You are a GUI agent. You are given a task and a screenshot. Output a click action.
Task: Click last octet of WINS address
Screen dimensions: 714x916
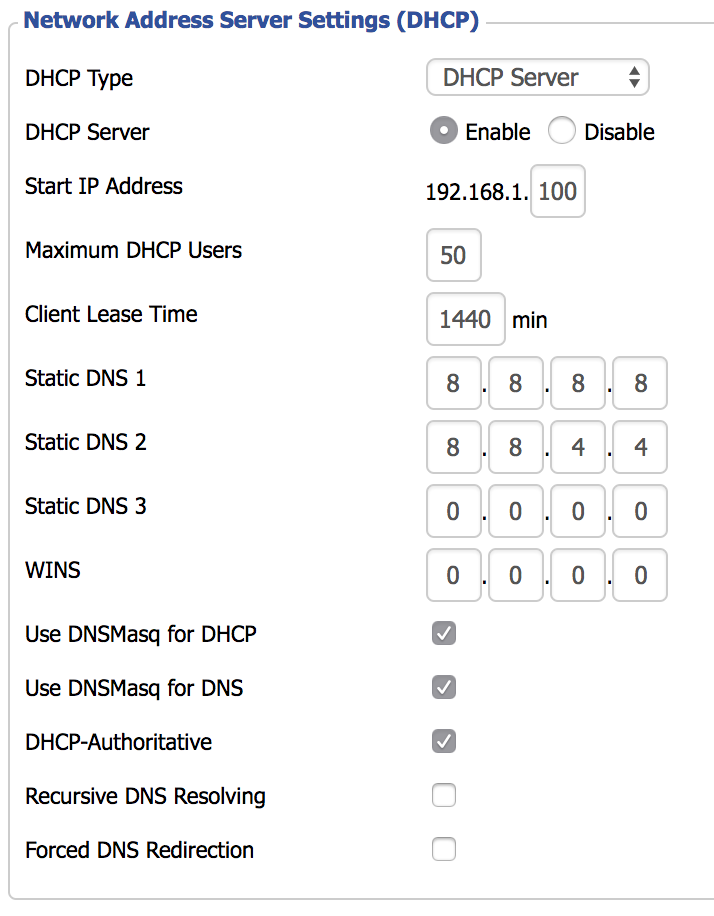(640, 575)
